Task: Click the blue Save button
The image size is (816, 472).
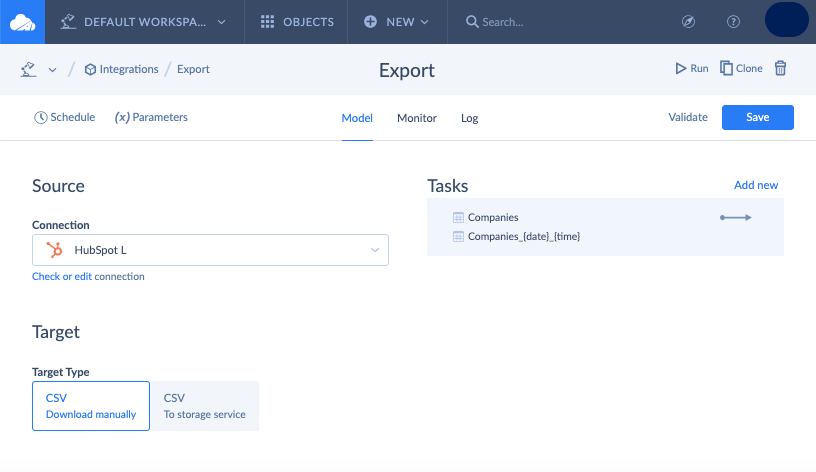Action: [758, 117]
